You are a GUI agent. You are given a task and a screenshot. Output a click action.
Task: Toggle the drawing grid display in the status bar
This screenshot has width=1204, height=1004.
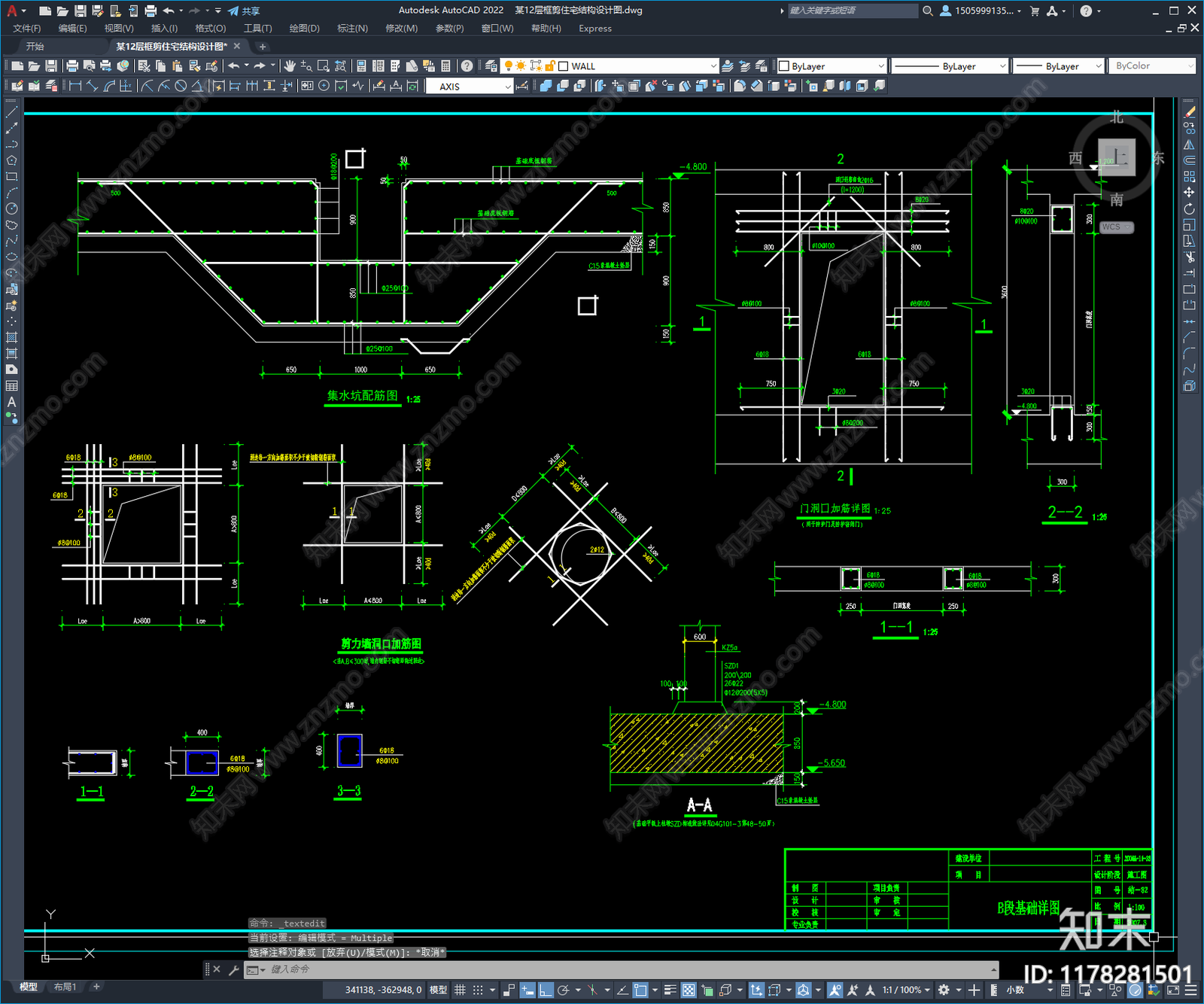(x=460, y=990)
